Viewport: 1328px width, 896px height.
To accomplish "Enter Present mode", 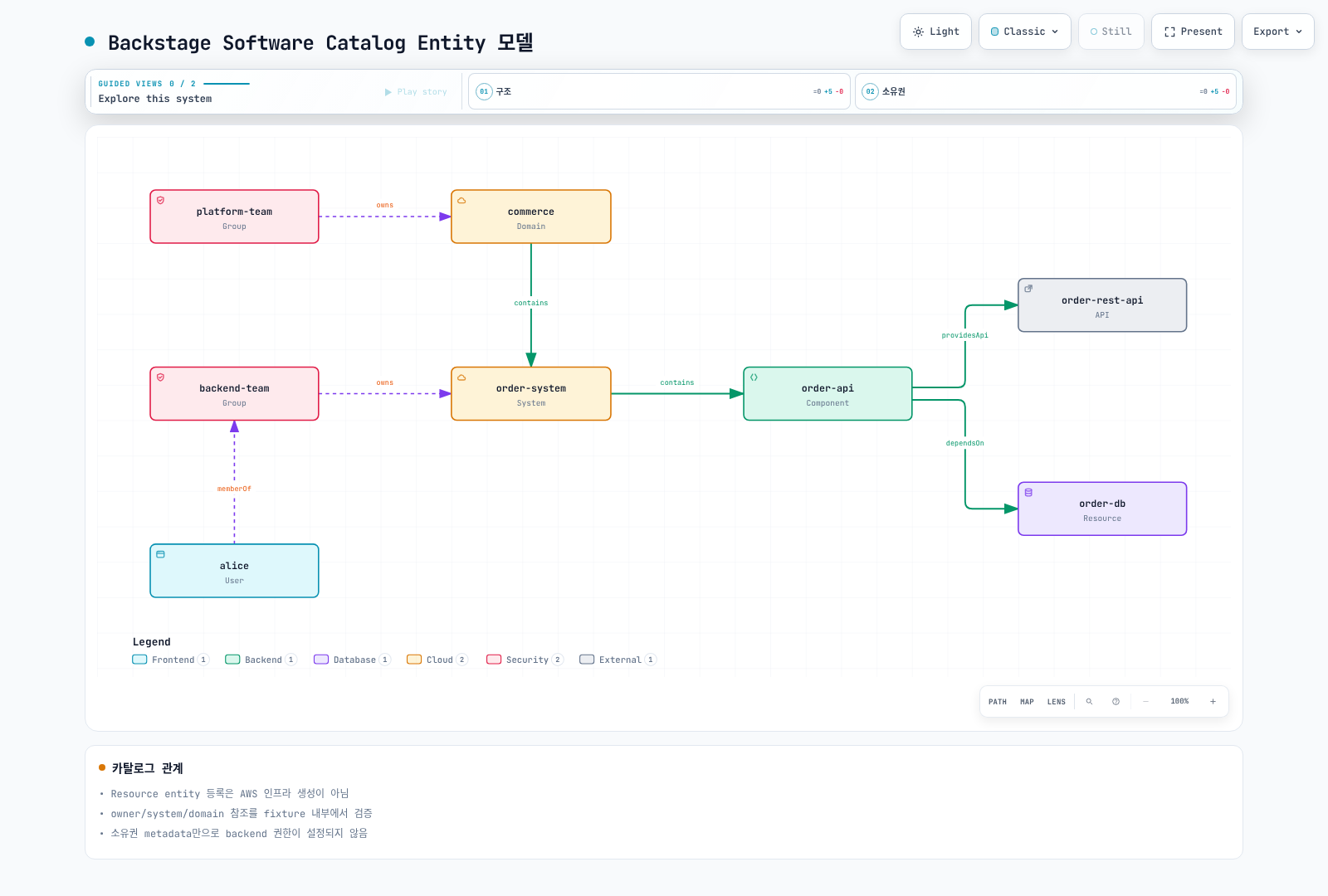I will click(1193, 32).
